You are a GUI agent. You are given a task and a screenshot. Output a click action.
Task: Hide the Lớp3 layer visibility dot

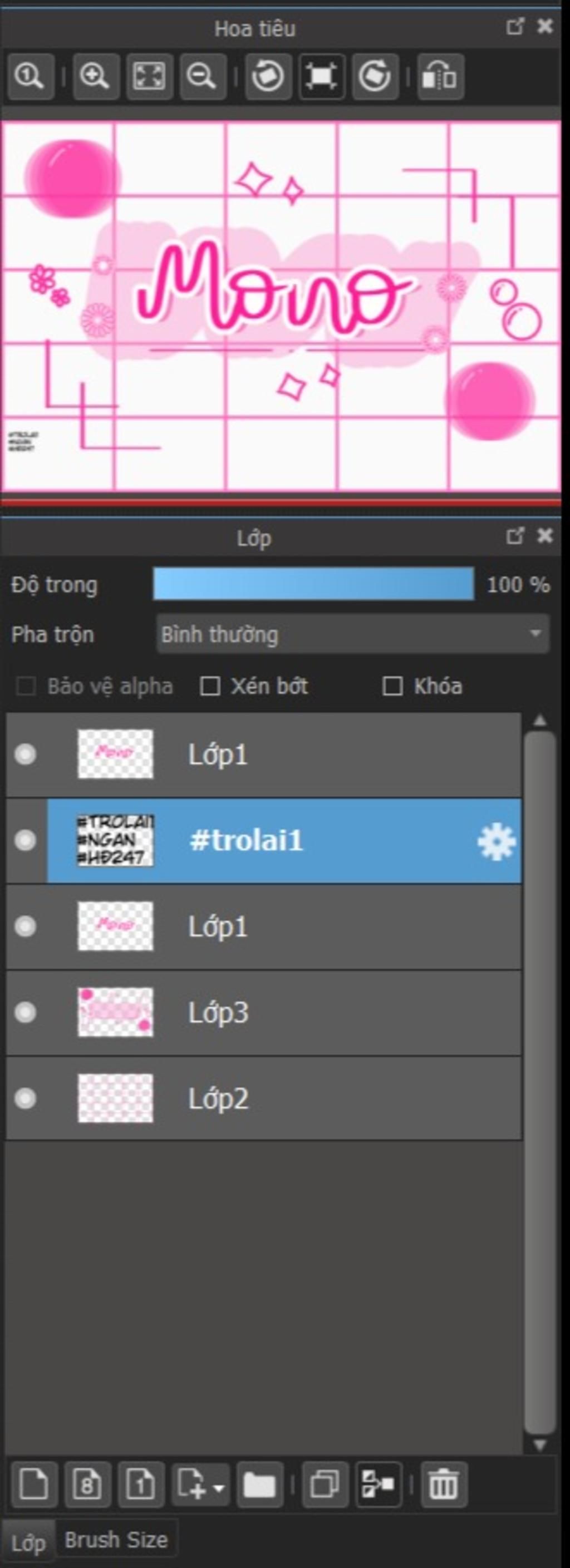[x=26, y=1012]
